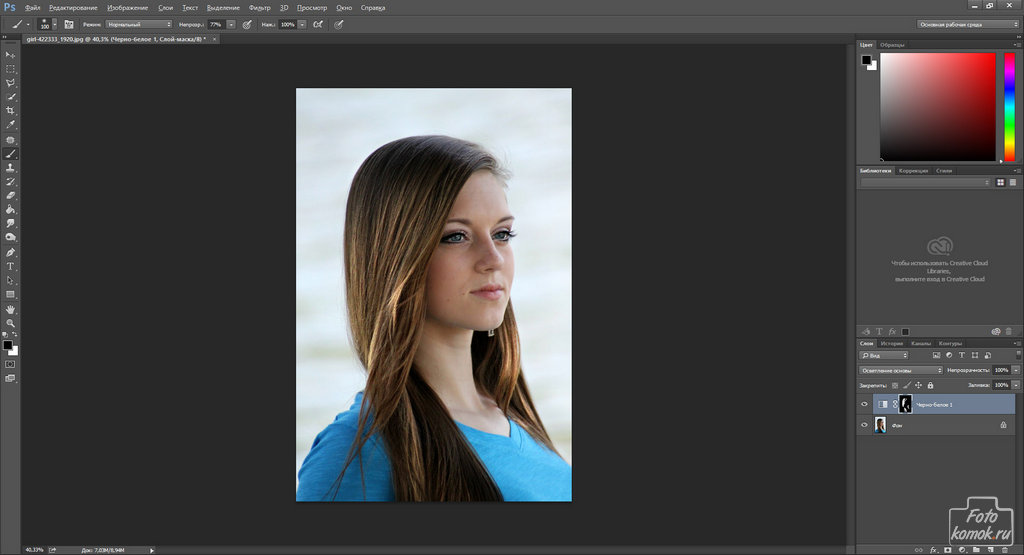Open the layer filter type Вид dropdown
1024x555 pixels.
tap(884, 355)
